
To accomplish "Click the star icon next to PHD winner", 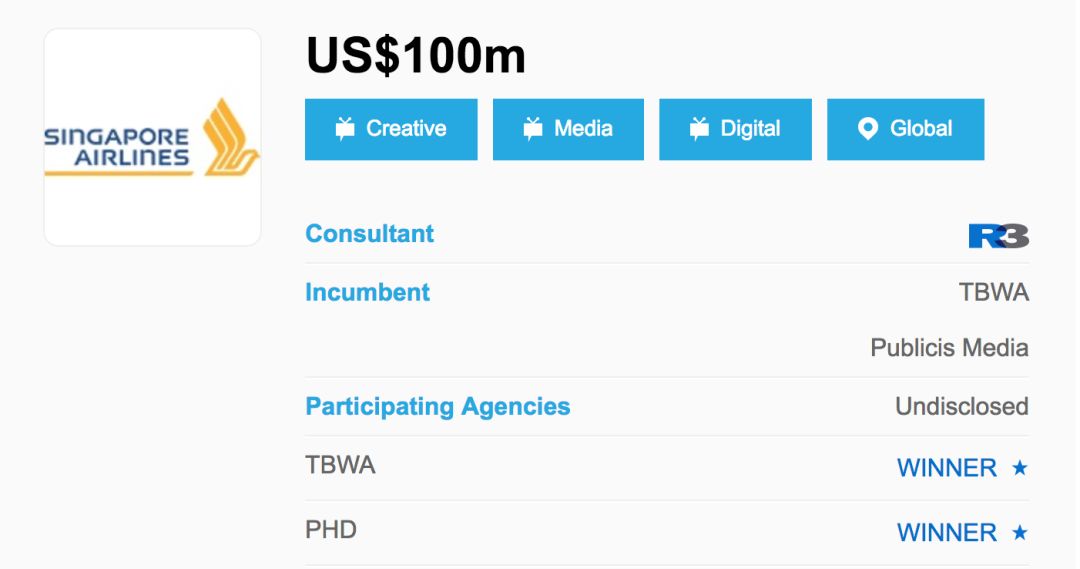I will [x=1020, y=532].
